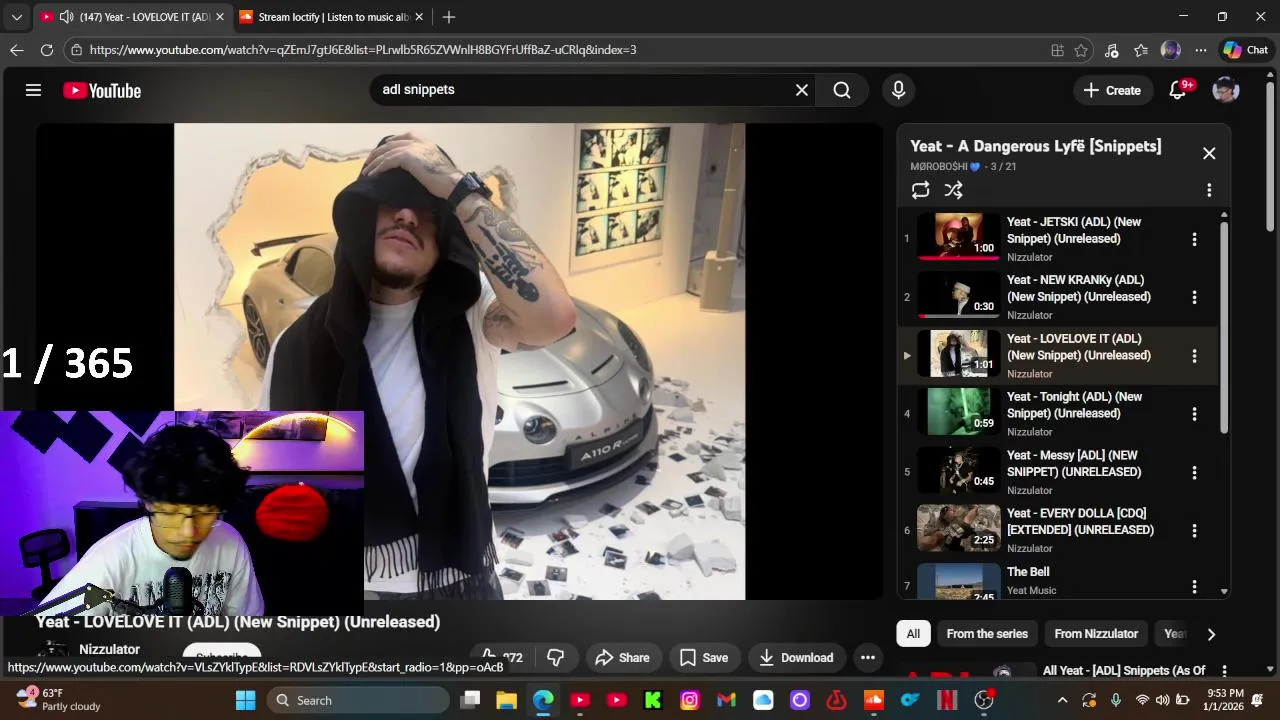
Task: Open browser Settings and more menu
Action: point(1200,50)
